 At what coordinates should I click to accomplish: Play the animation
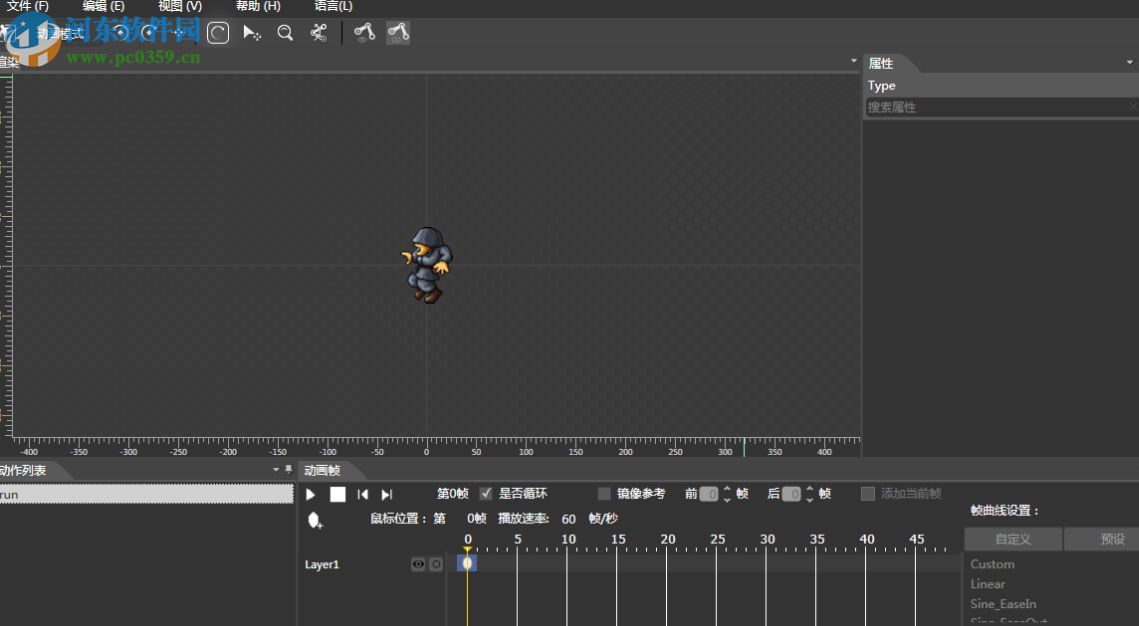point(311,494)
